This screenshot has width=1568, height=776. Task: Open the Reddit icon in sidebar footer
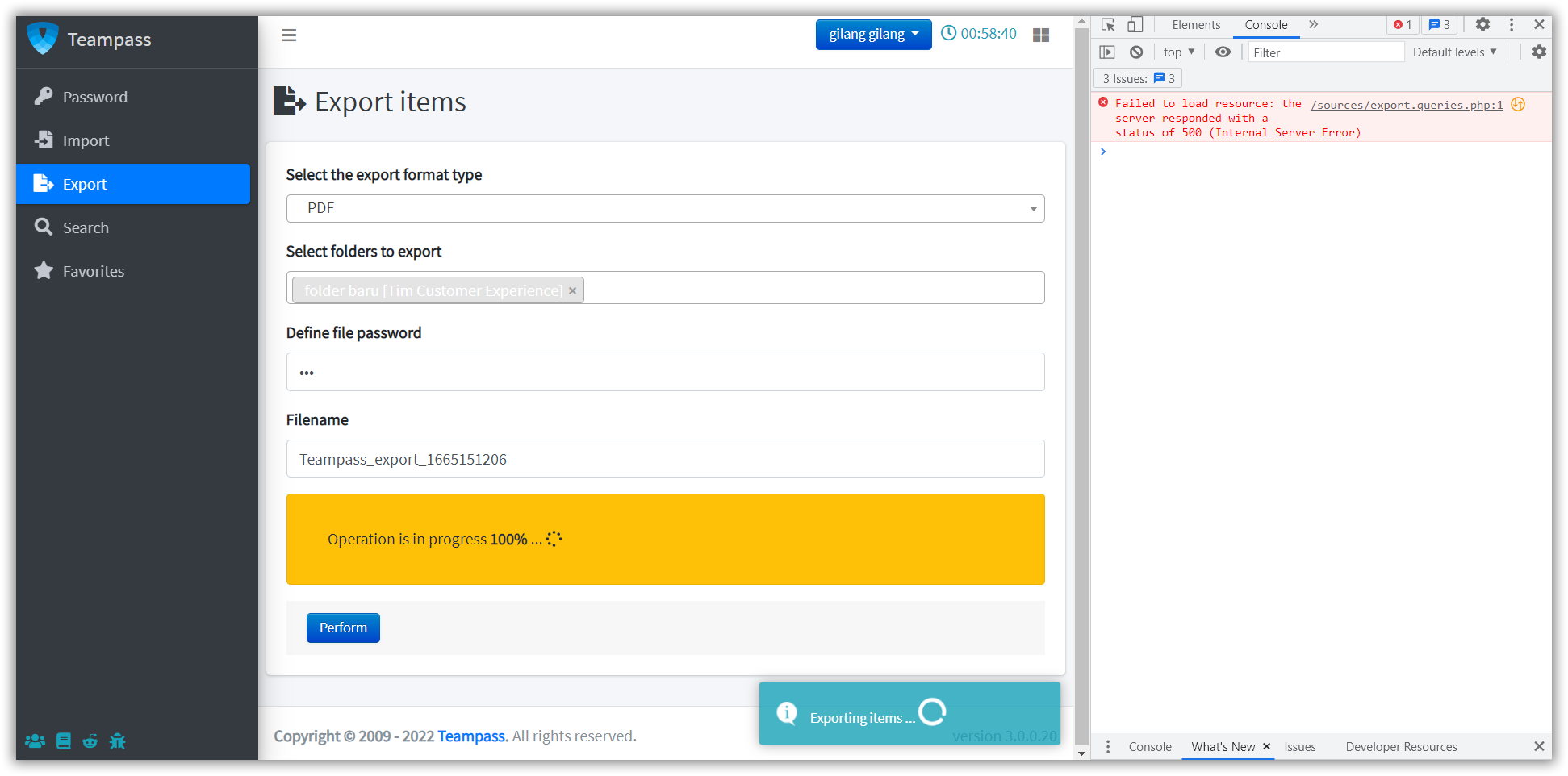click(90, 741)
